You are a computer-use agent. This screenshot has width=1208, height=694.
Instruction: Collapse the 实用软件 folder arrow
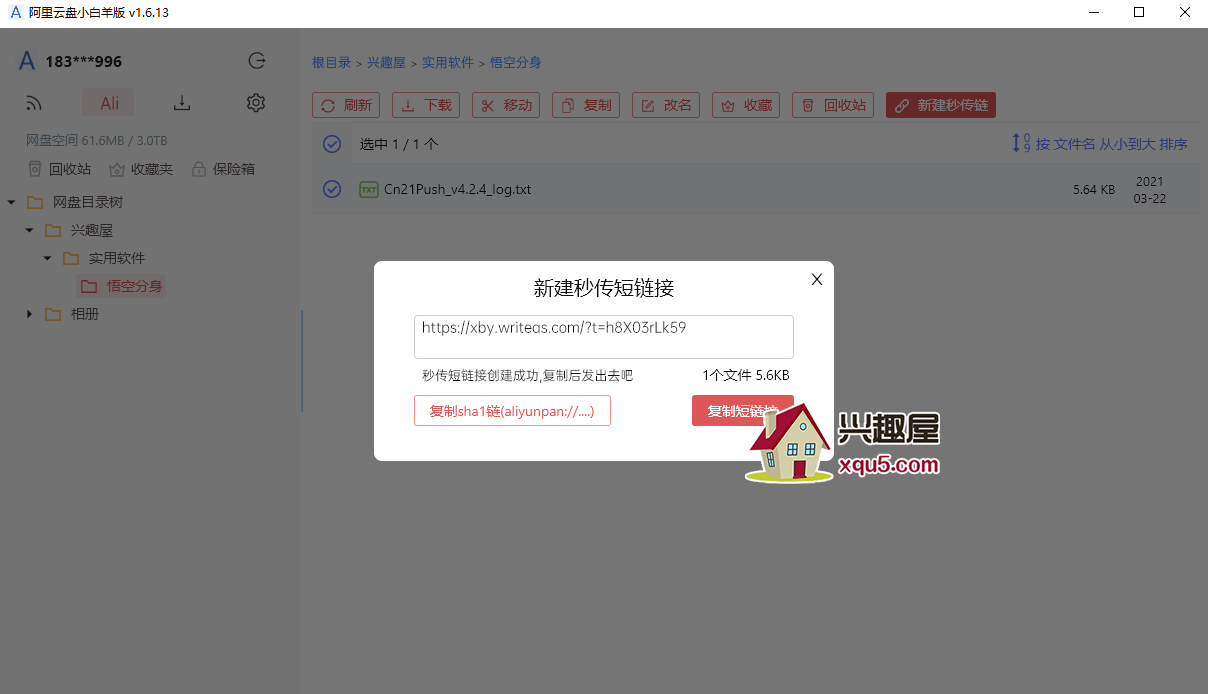tap(47, 258)
